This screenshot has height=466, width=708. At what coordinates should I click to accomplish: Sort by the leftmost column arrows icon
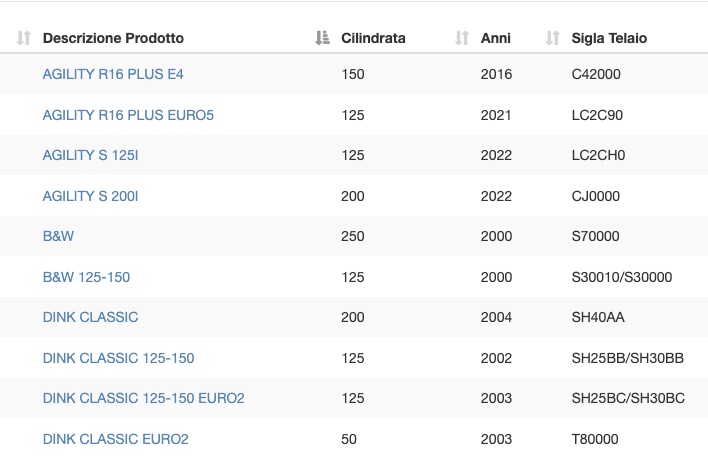point(23,38)
